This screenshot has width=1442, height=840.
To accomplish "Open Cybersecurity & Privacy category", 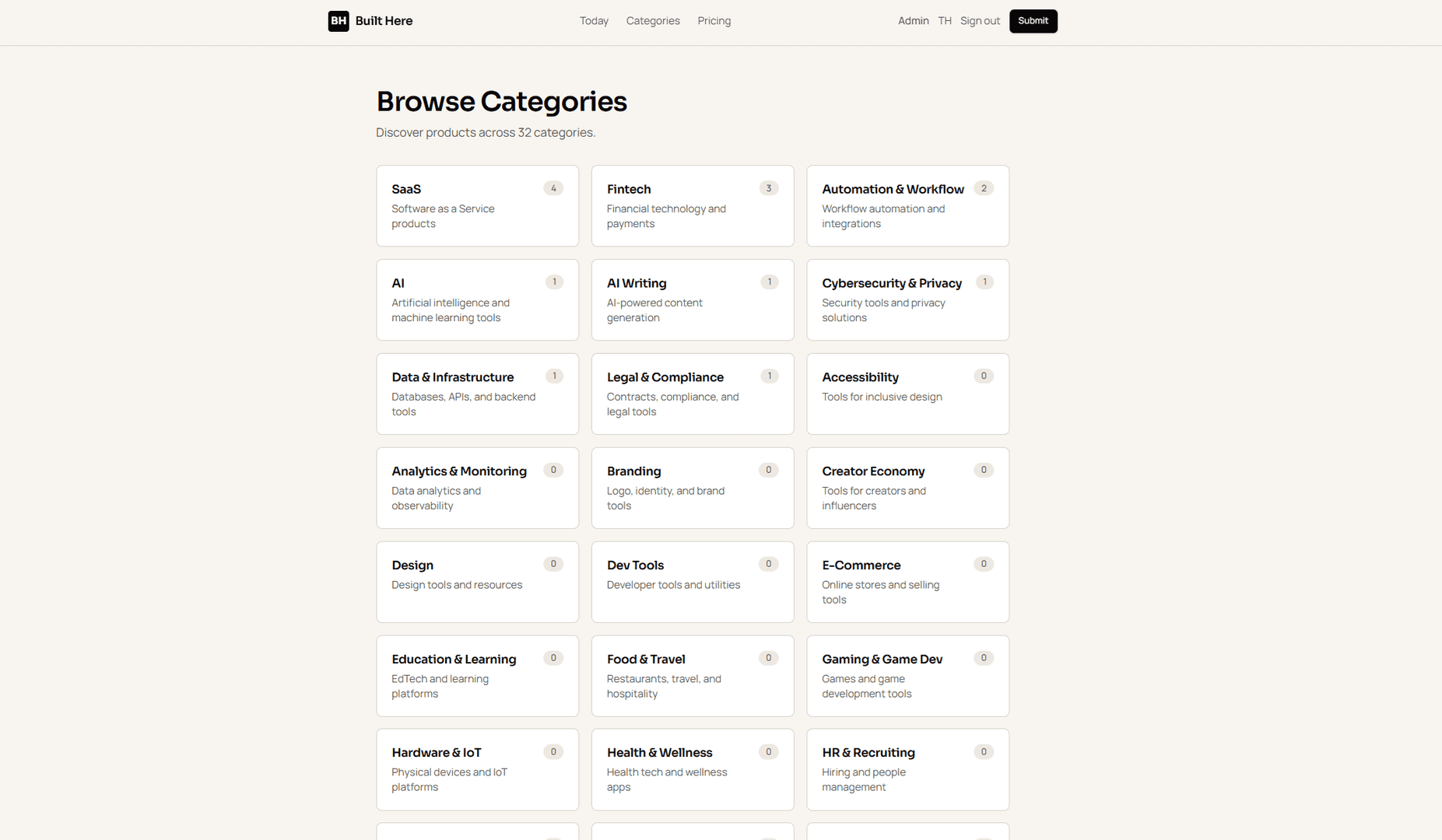I will (908, 300).
